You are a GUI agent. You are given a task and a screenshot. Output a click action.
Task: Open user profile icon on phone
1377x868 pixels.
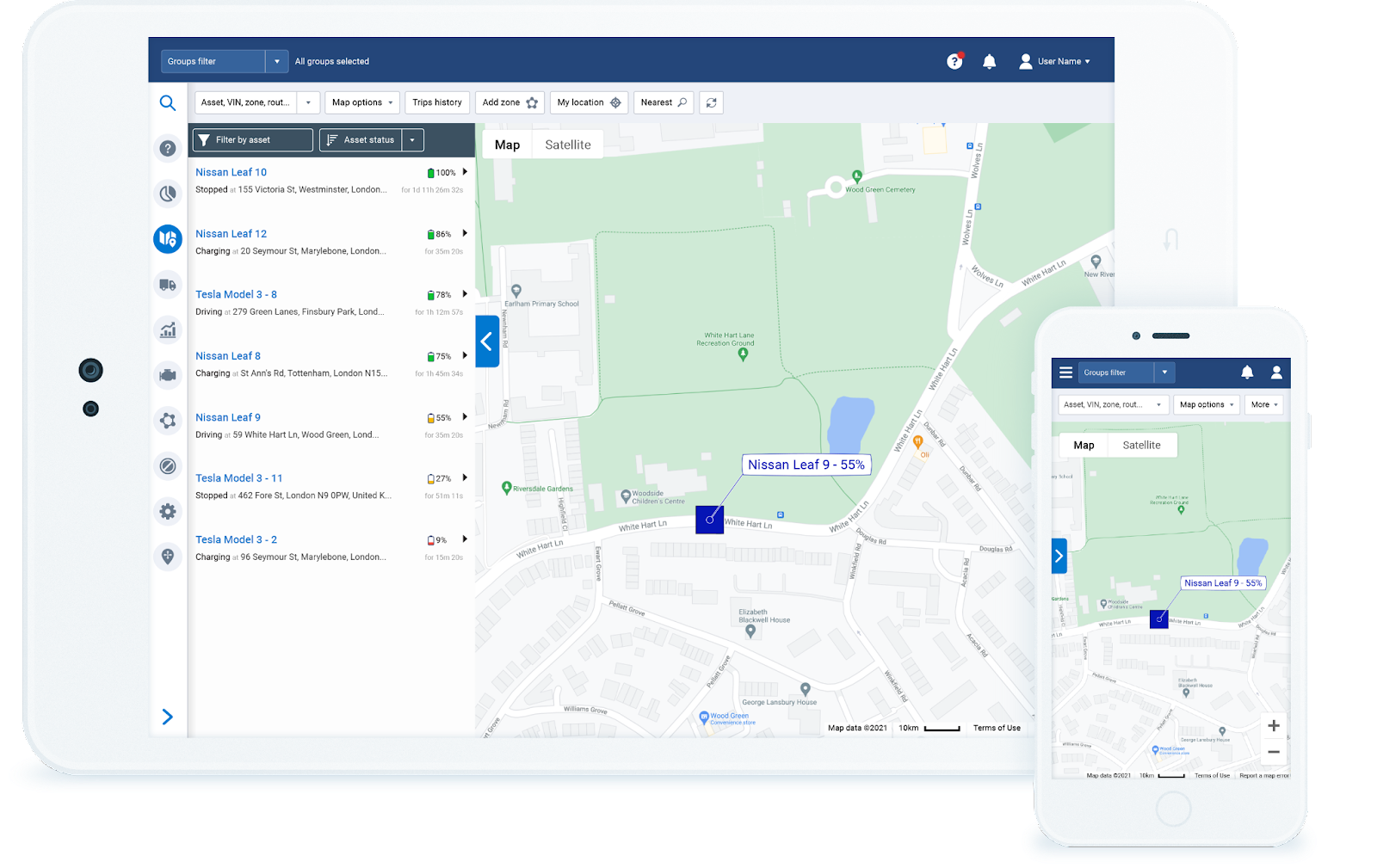point(1276,372)
